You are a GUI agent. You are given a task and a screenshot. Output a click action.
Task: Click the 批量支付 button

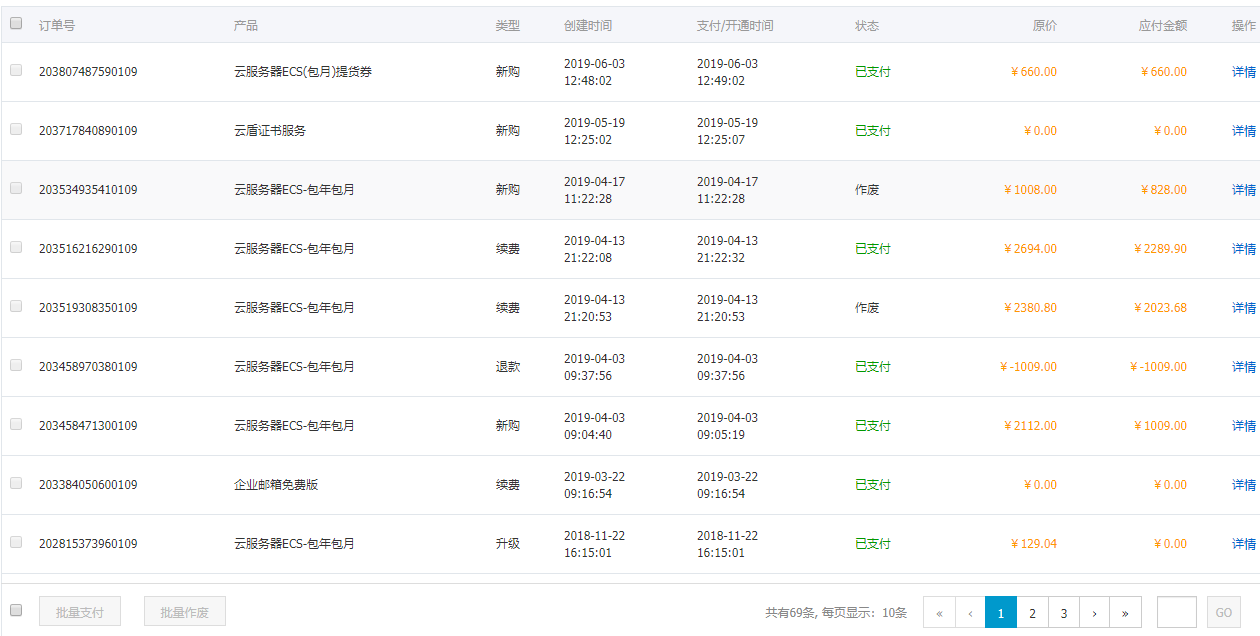80,612
